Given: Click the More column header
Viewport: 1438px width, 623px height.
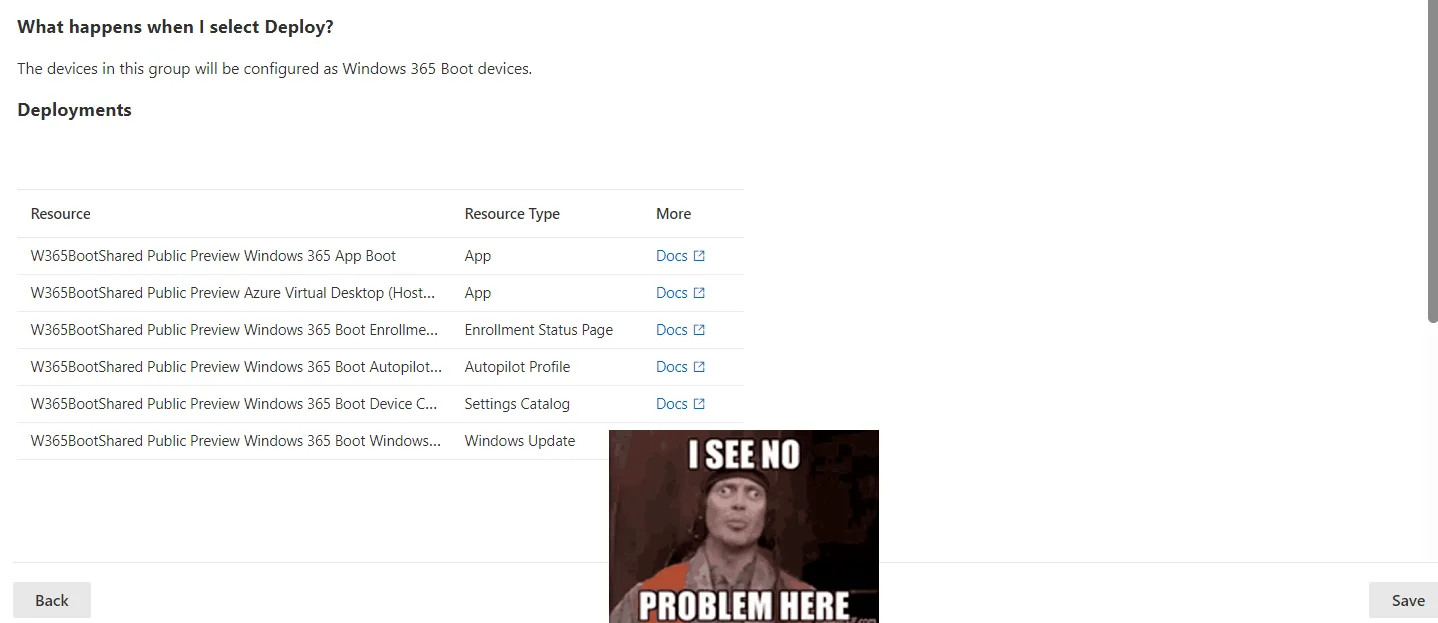Looking at the screenshot, I should click(x=673, y=214).
